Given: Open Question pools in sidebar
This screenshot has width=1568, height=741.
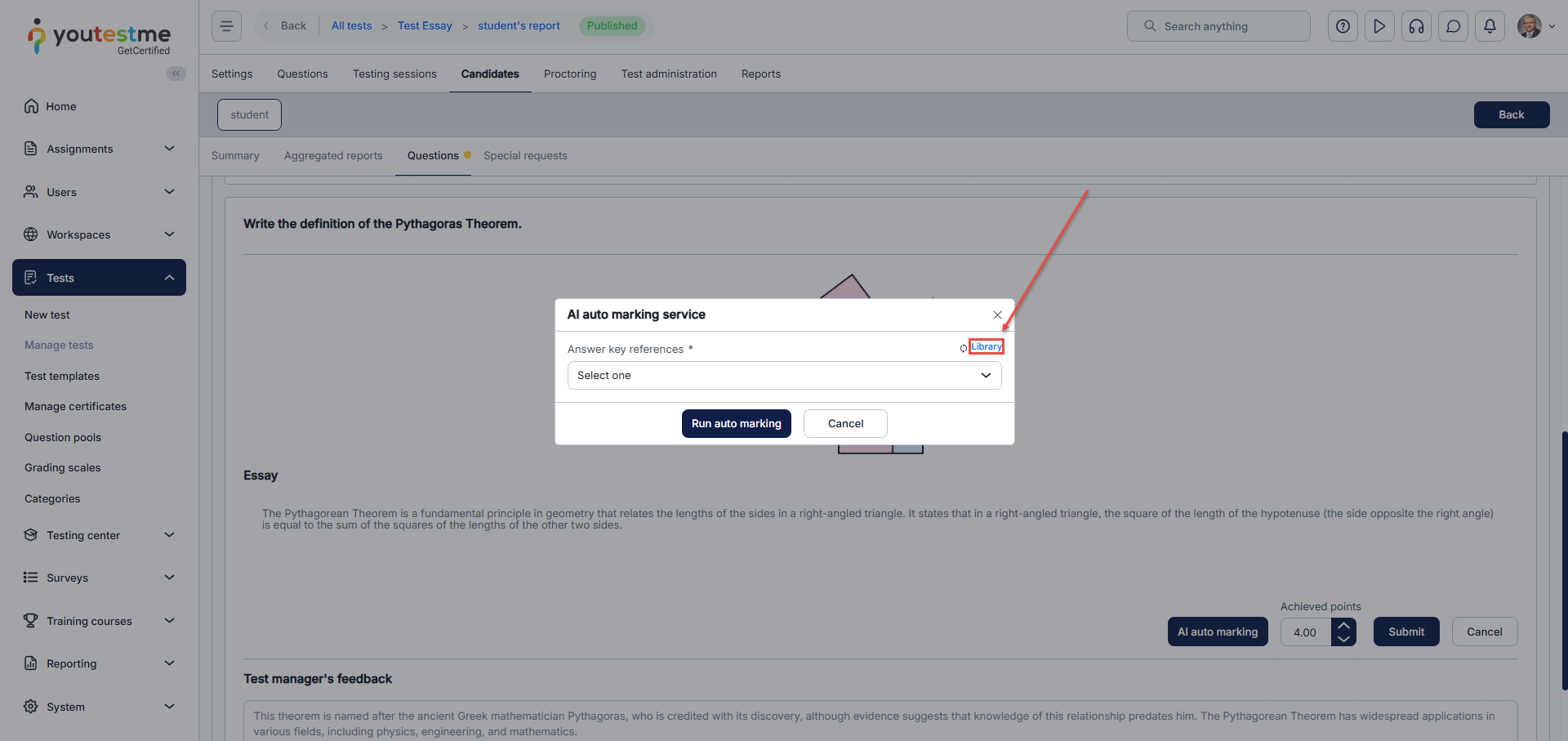Looking at the screenshot, I should 63,437.
